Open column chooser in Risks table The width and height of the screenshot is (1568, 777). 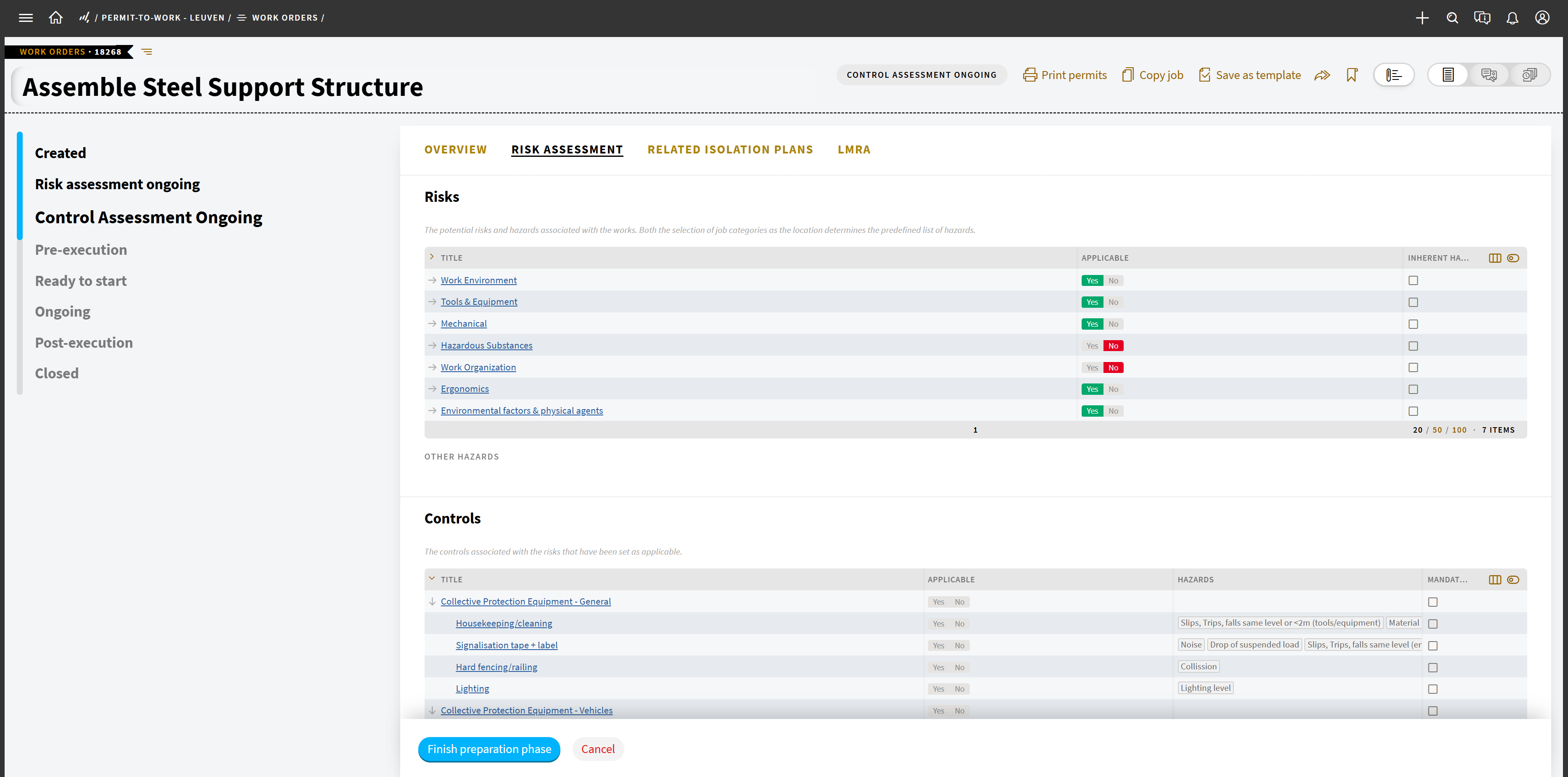pyautogui.click(x=1495, y=258)
